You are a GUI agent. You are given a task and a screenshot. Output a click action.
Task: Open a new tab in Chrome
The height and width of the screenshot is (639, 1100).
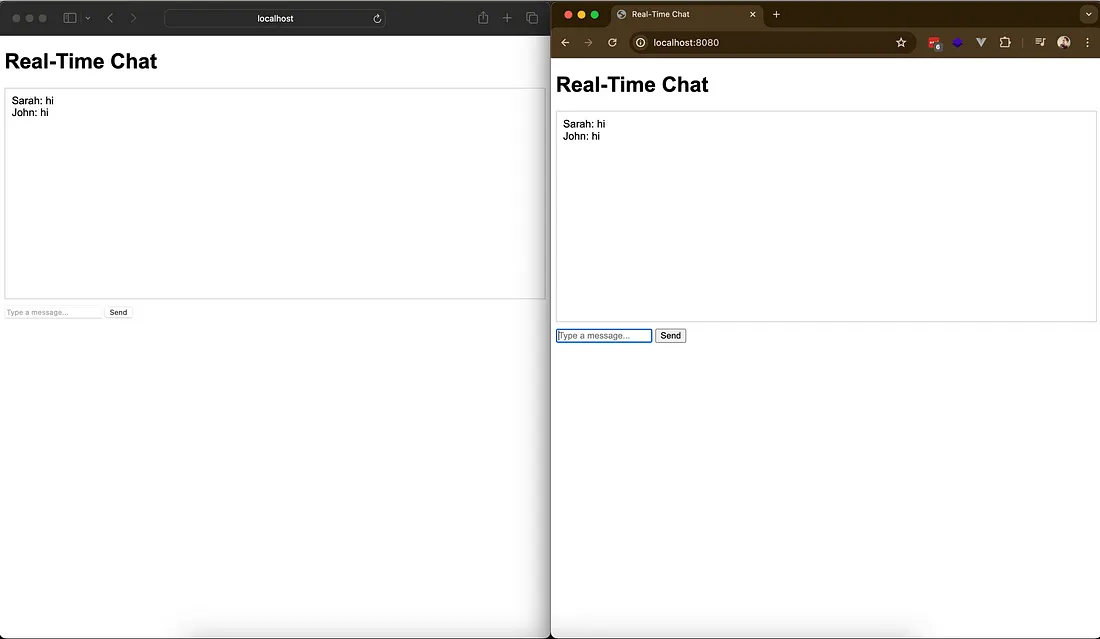776,15
